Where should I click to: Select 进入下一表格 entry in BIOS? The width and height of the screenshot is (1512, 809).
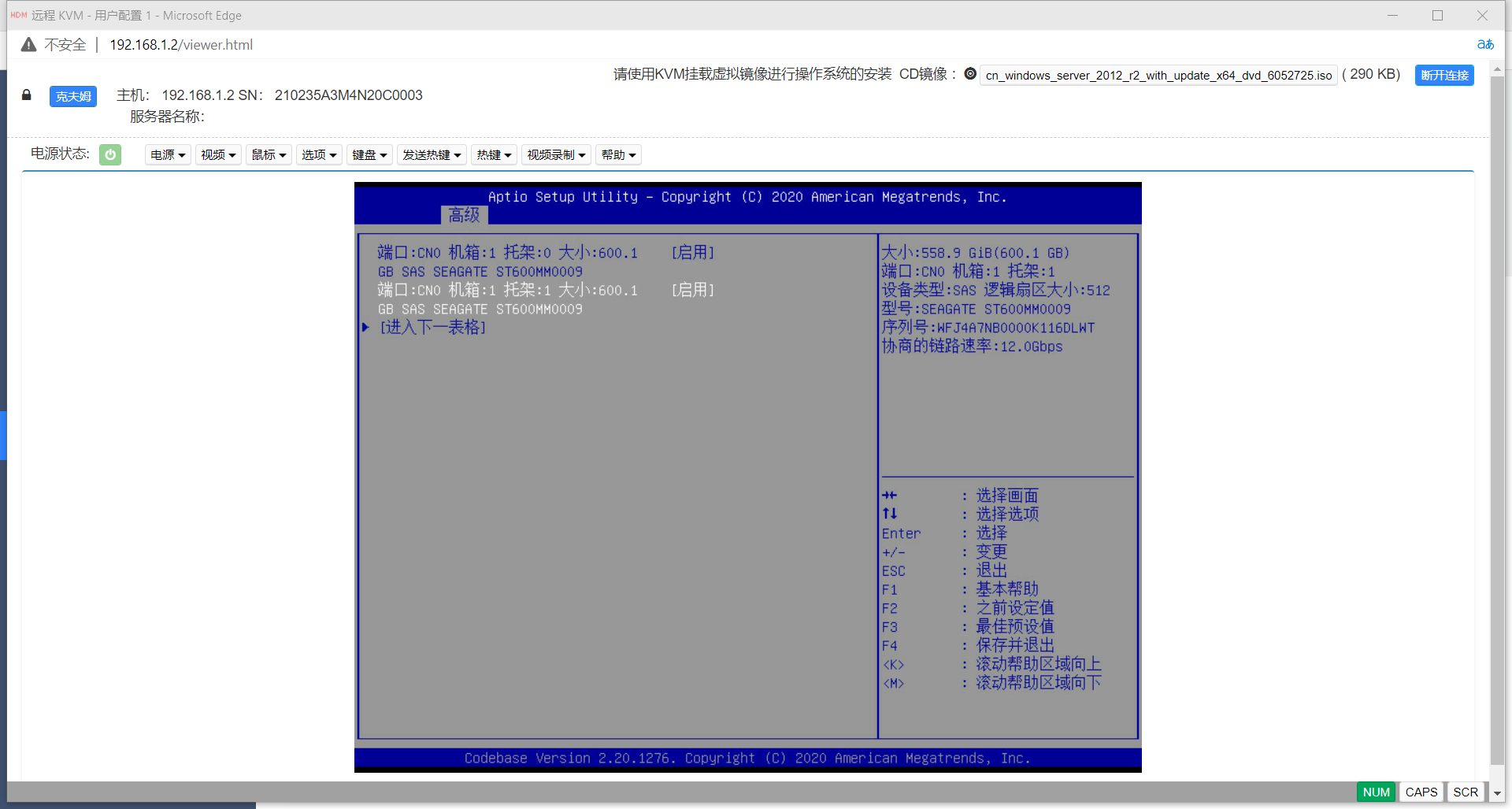(432, 327)
